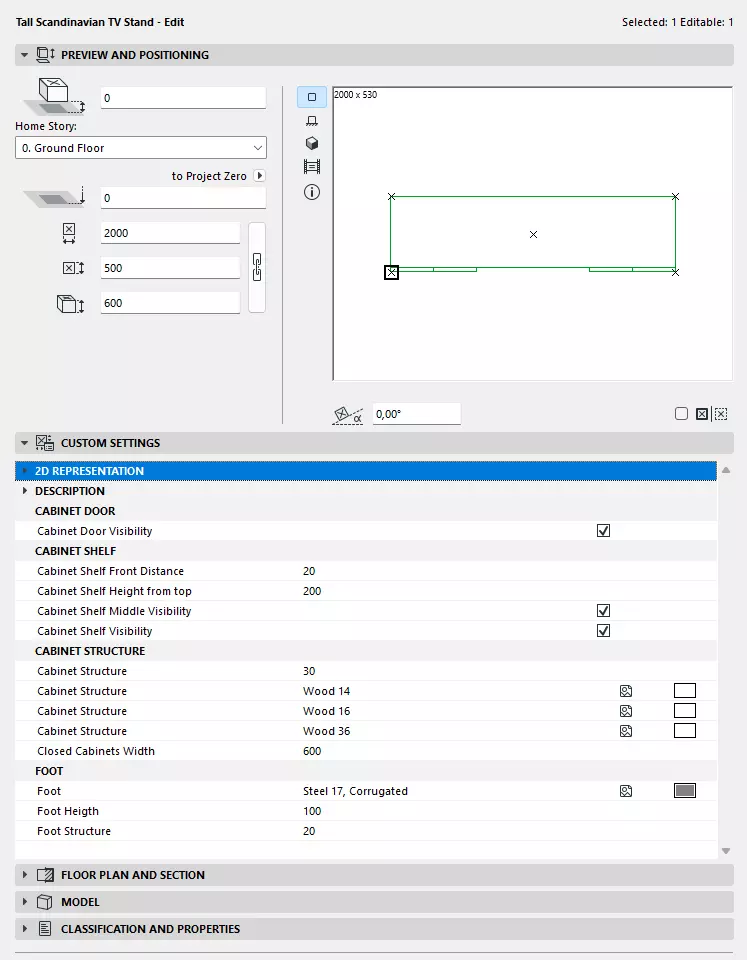Click the depth dimension icon beside 500
747x960 pixels.
[73, 268]
